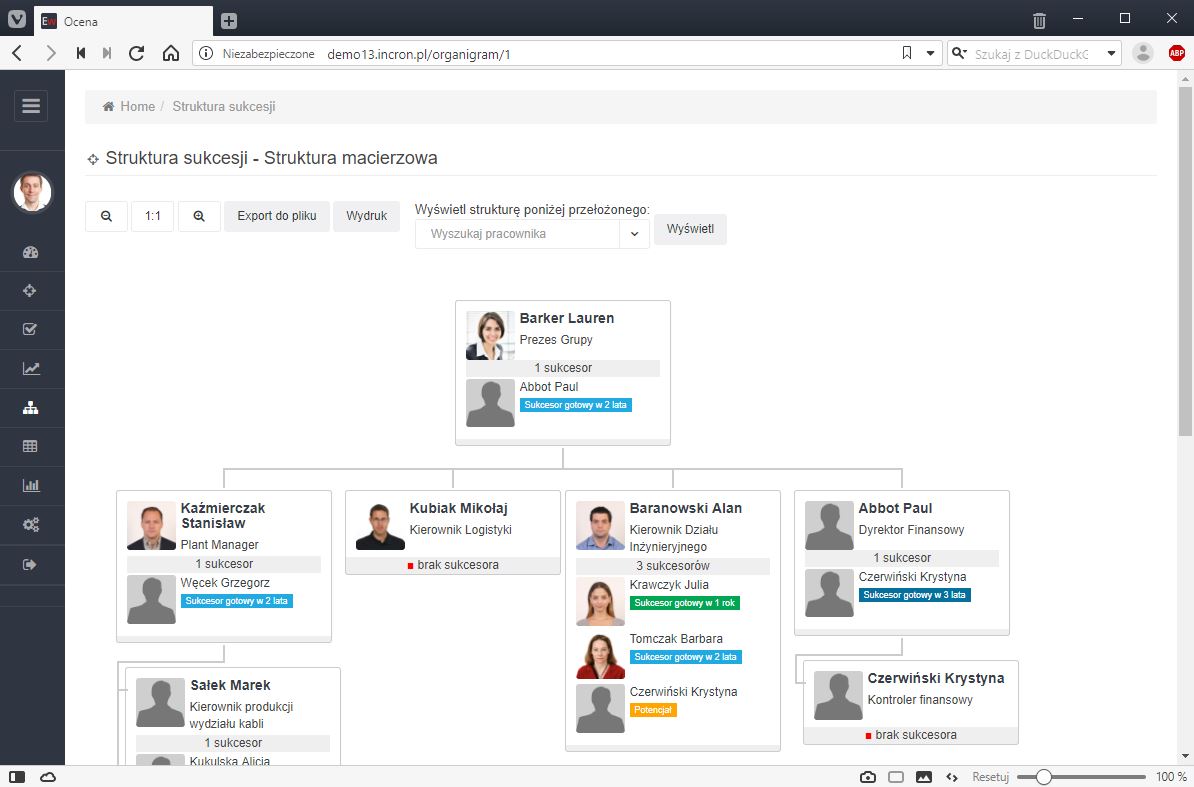The width and height of the screenshot is (1194, 787).
Task: Open the cogs settings icon in sidebar
Action: [30, 525]
